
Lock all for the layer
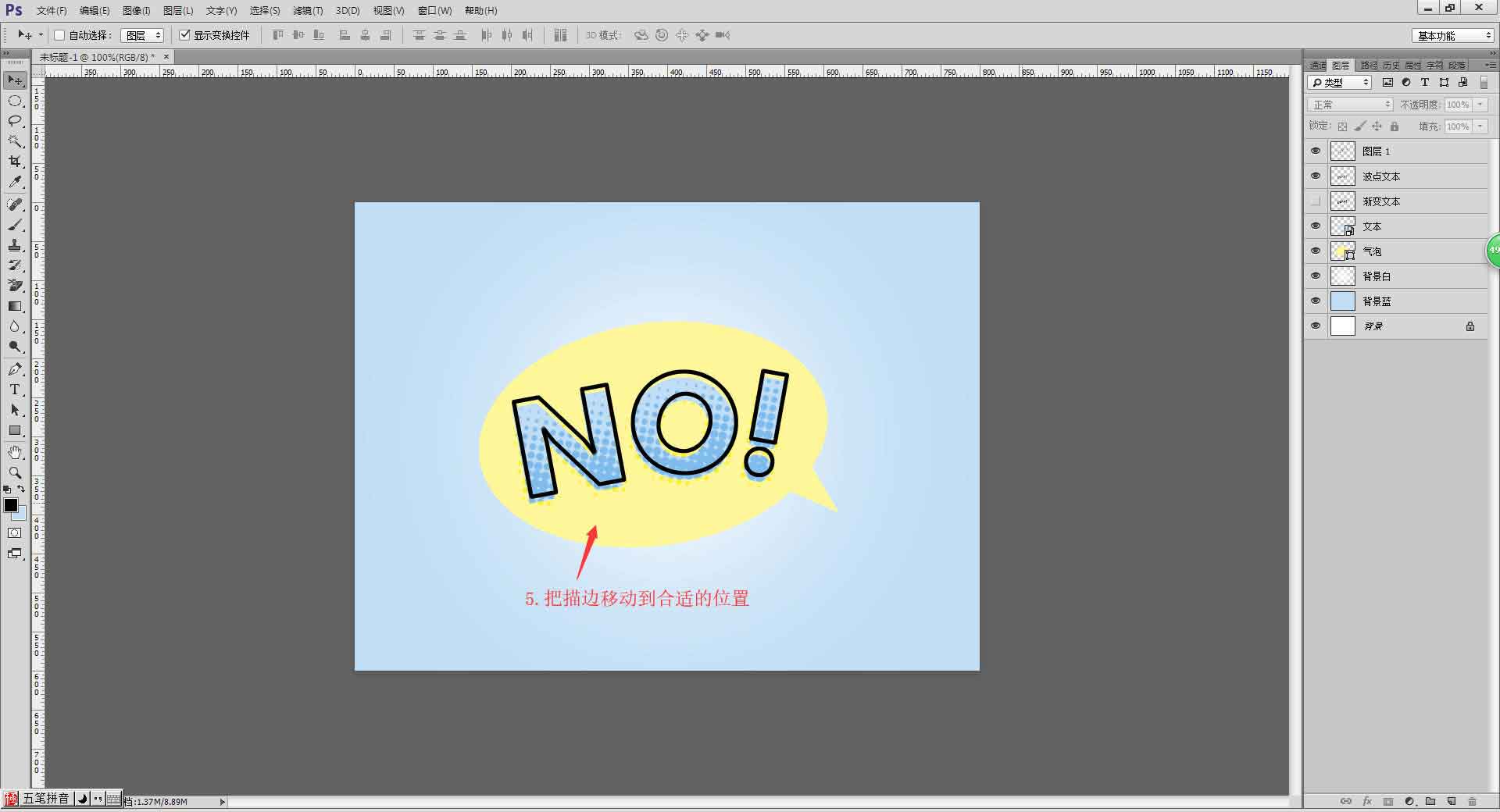point(1395,126)
